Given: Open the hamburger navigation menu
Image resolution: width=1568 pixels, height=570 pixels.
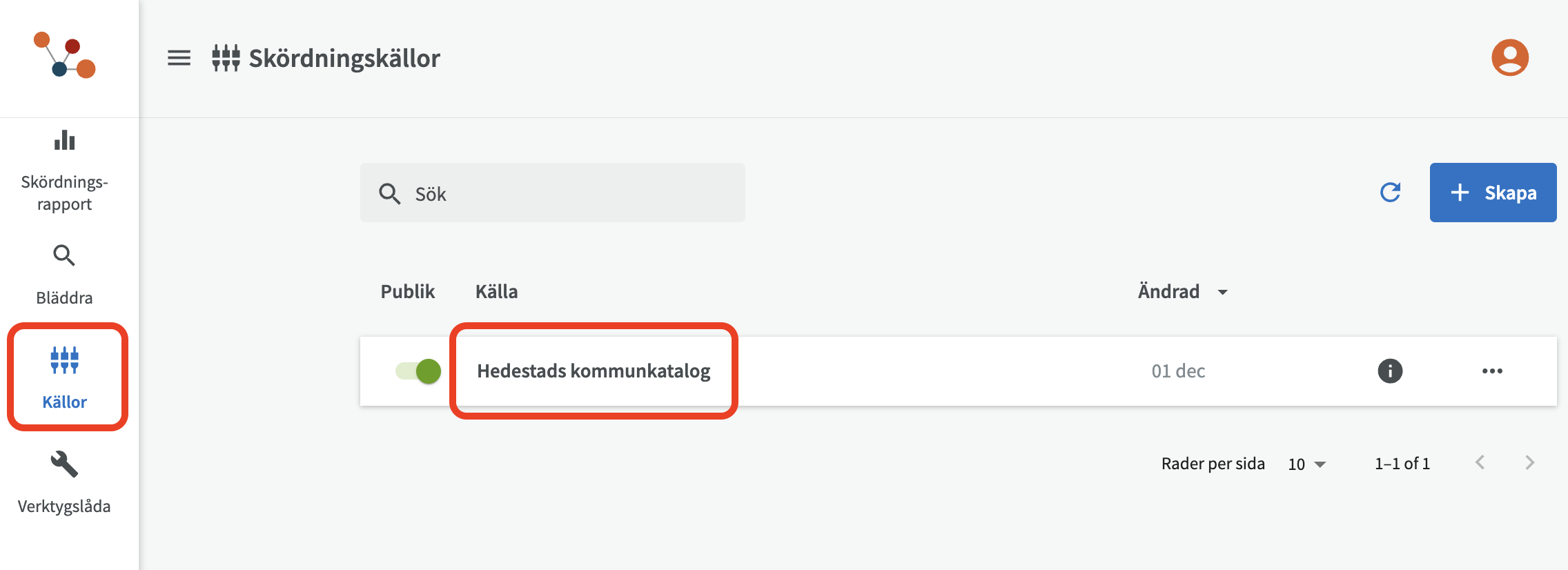Looking at the screenshot, I should pos(179,58).
